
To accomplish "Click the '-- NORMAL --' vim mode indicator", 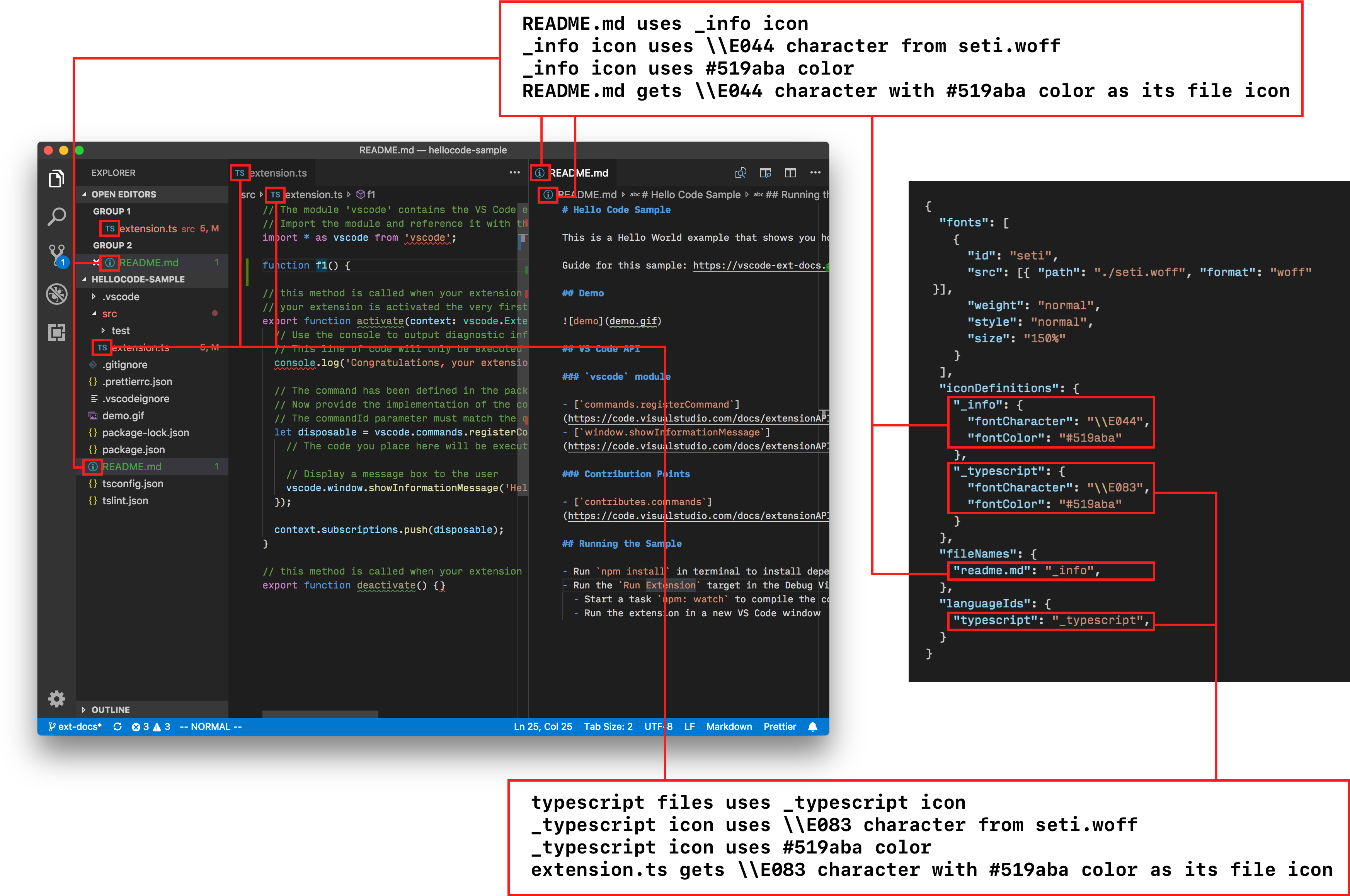I will (210, 726).
